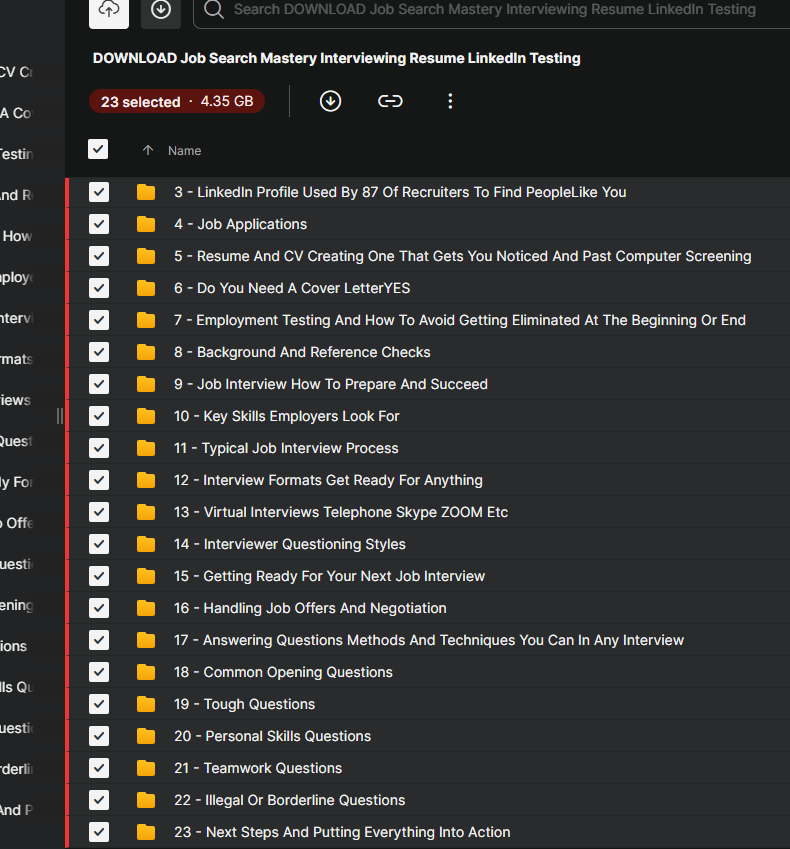Viewport: 790px width, 849px height.
Task: Click the folder icon for 4 - Job Applications
Action: tap(147, 224)
